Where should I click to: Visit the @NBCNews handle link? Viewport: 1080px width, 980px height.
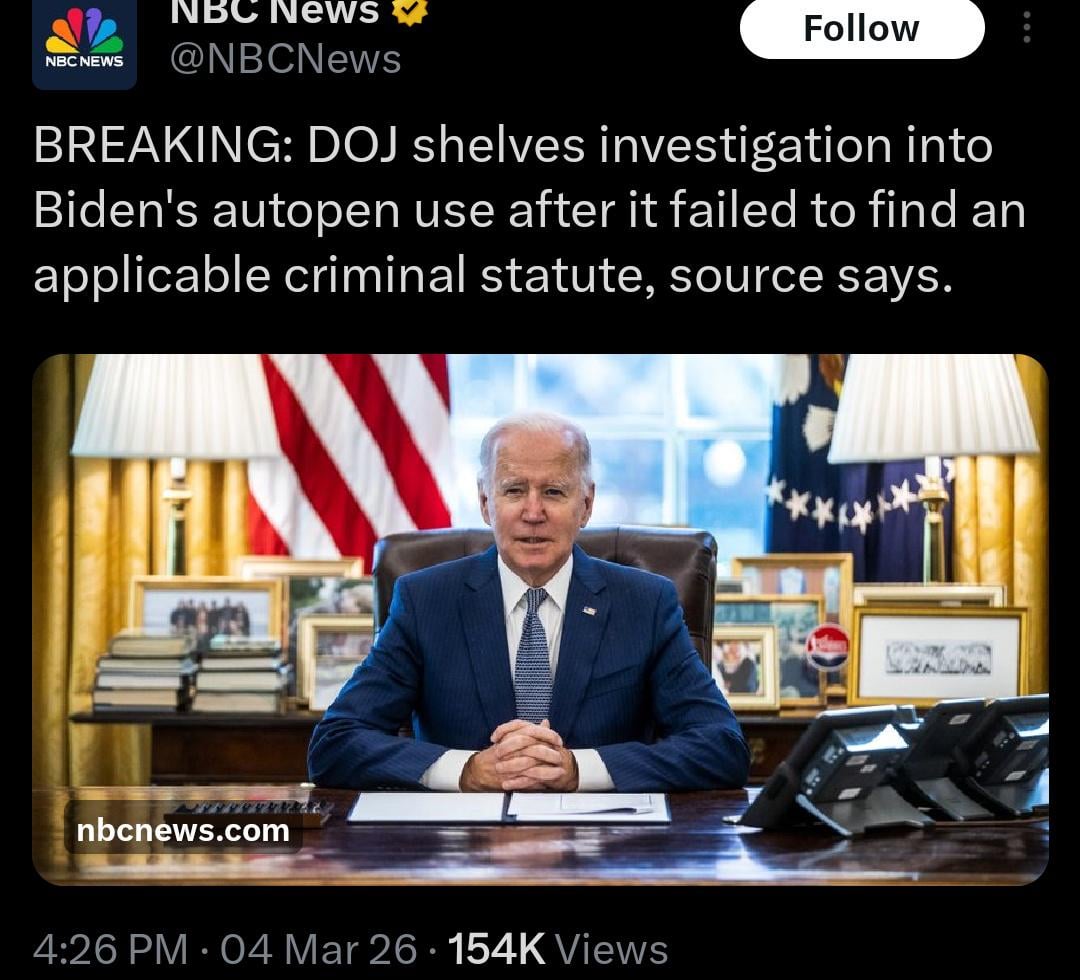click(x=285, y=59)
